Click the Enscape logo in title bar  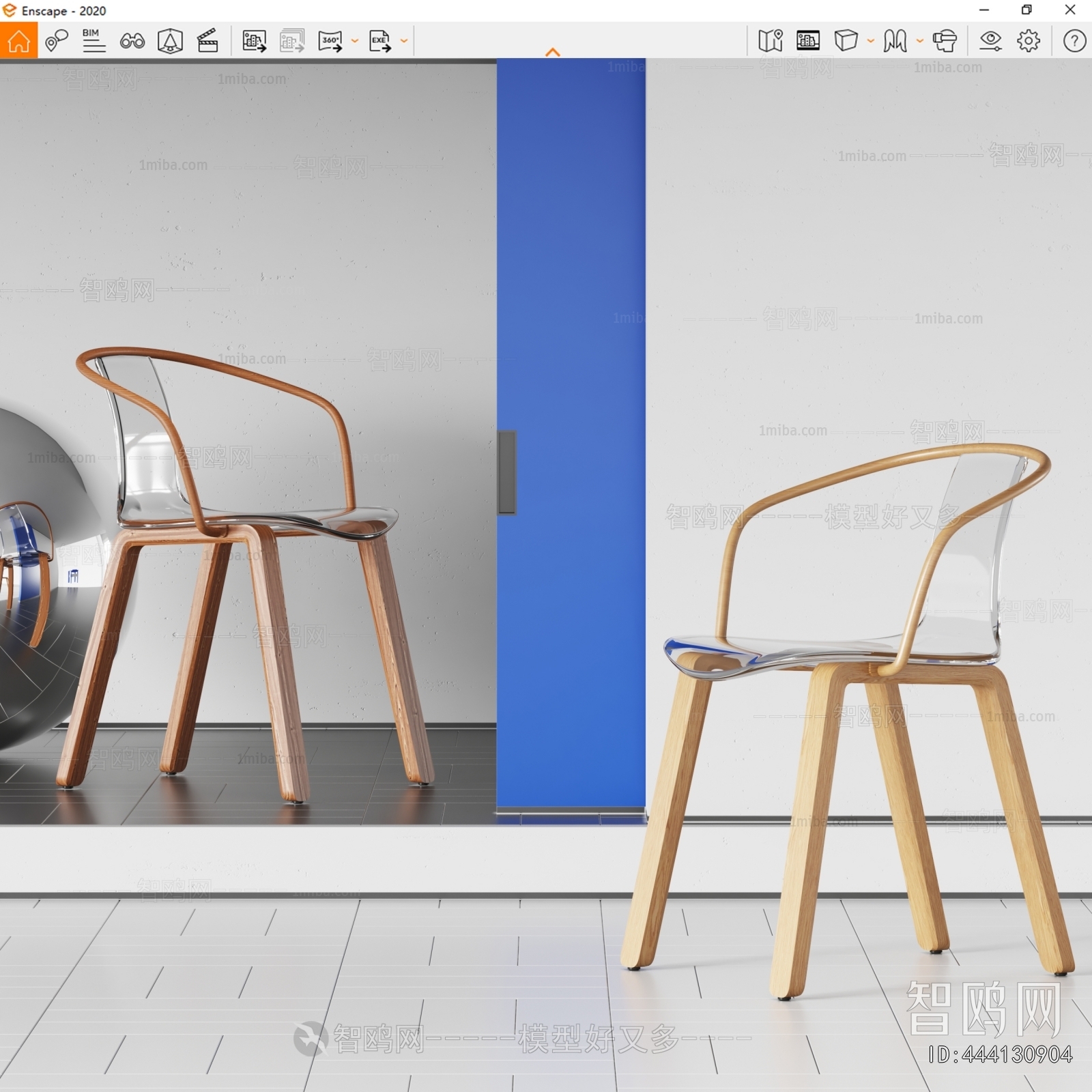coord(10,10)
